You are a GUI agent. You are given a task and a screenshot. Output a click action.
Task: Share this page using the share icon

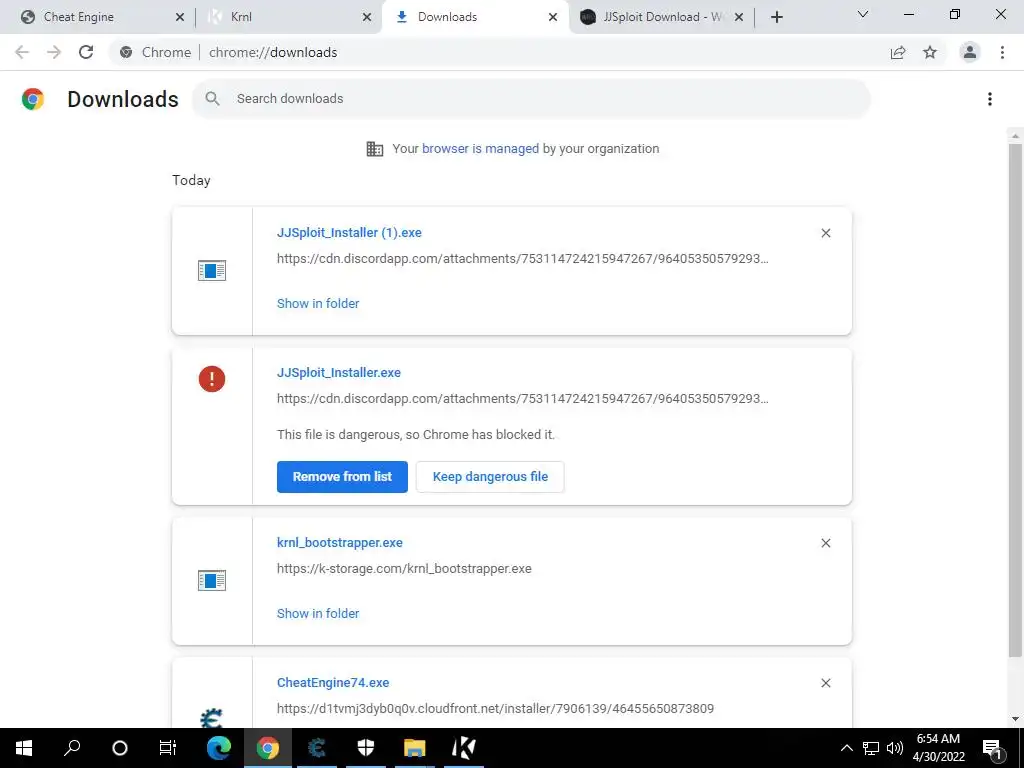[x=898, y=52]
